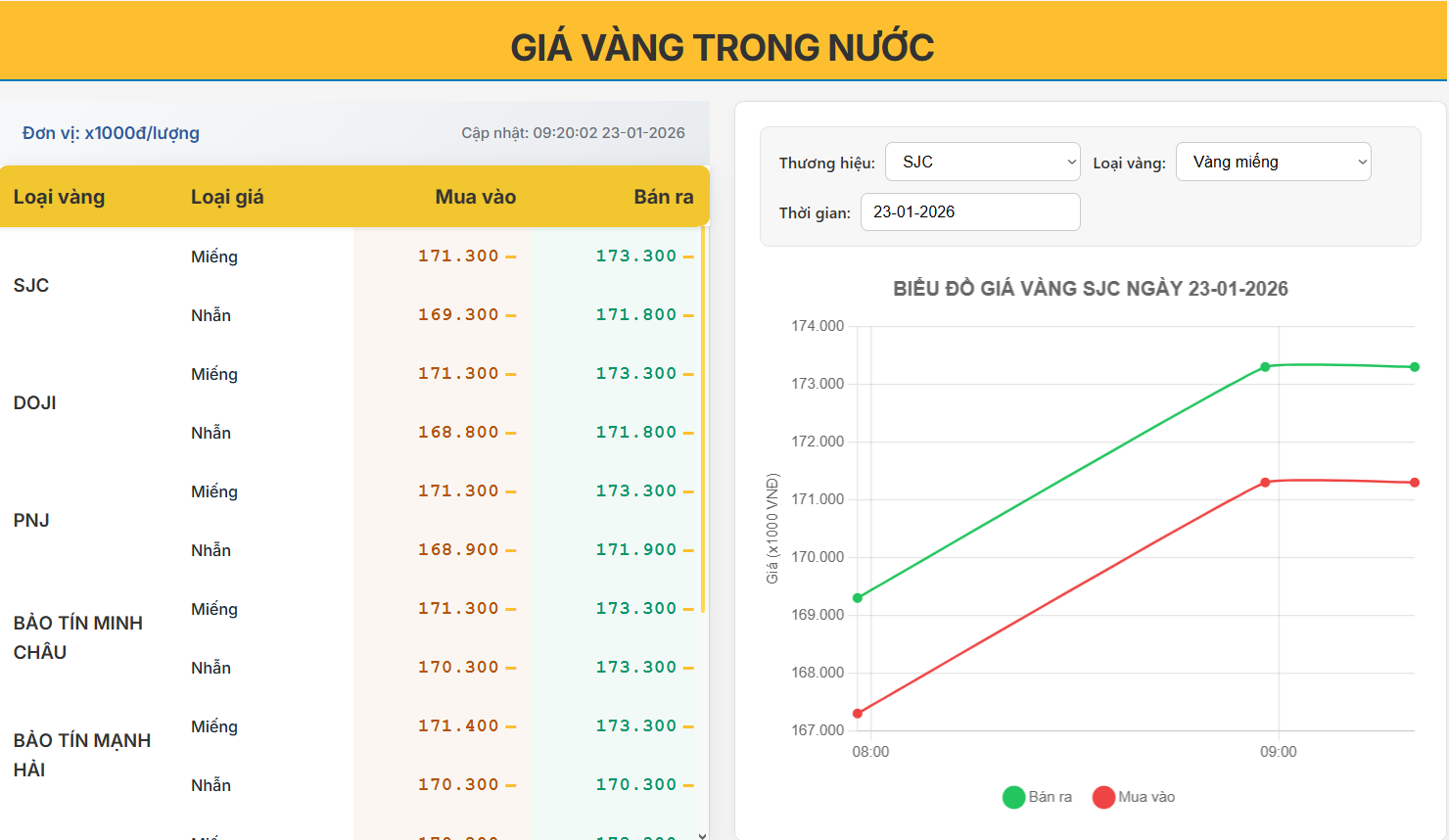Click the Mua vào column header

coord(475,197)
